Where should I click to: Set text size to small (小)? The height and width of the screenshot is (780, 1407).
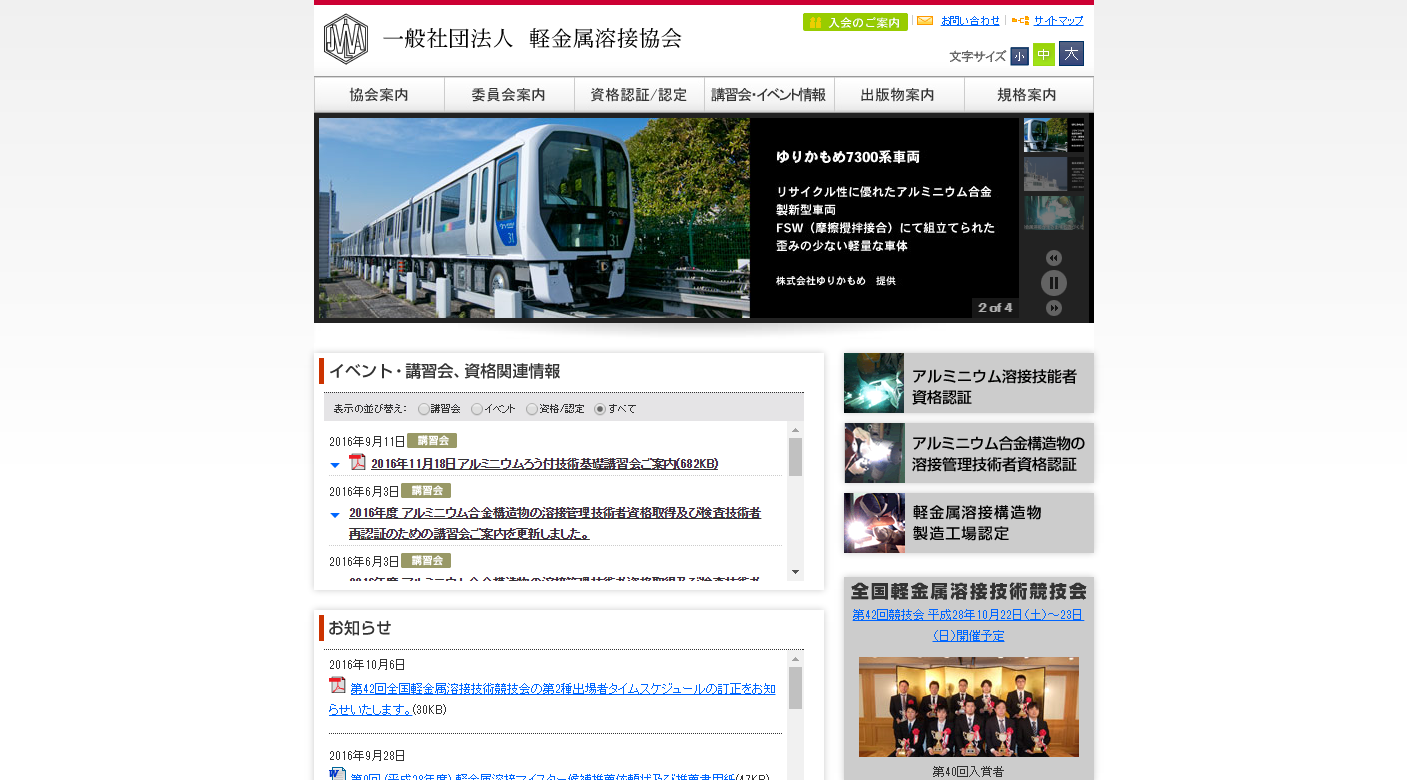click(1019, 56)
